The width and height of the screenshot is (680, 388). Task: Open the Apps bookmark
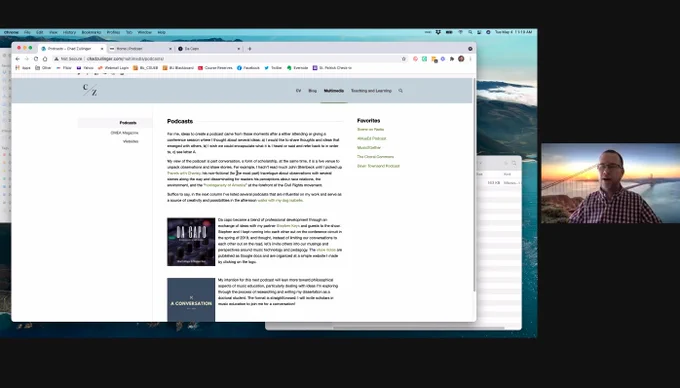(23, 68)
